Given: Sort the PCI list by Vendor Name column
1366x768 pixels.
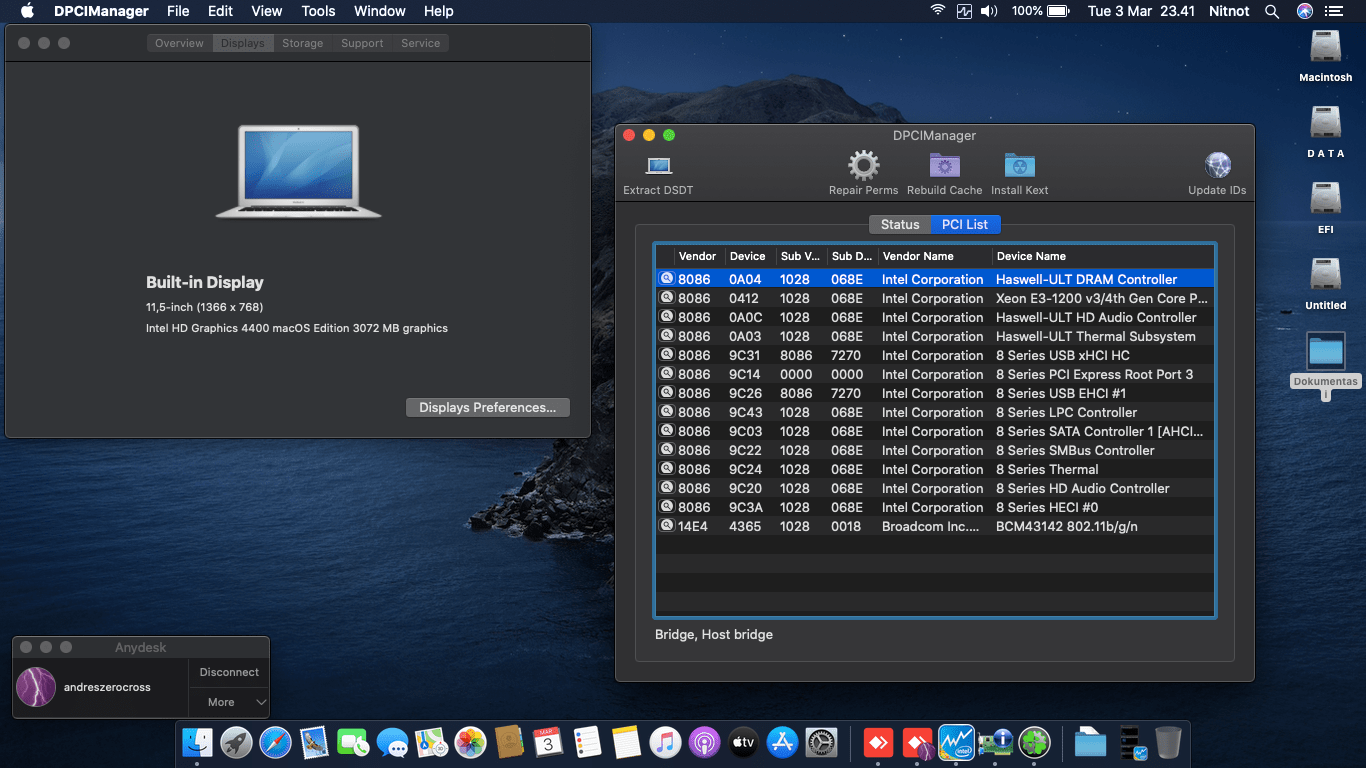Looking at the screenshot, I should tap(934, 256).
